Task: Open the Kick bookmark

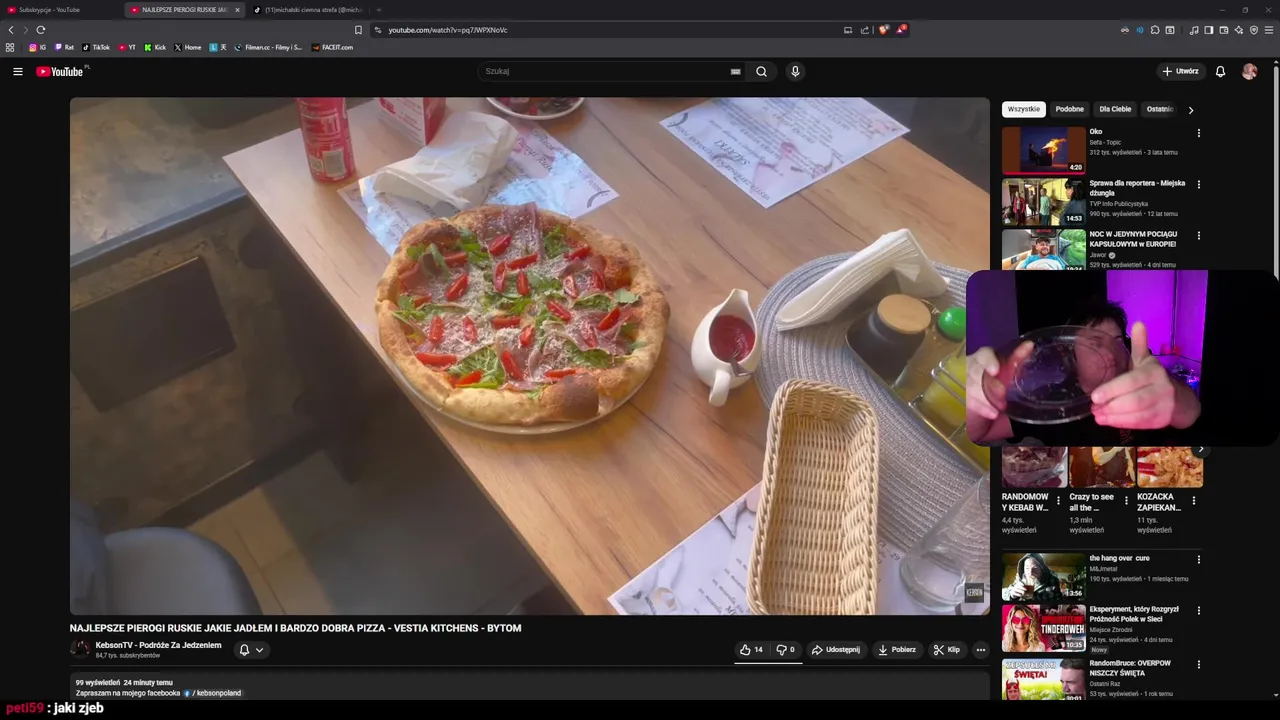Action: point(155,47)
